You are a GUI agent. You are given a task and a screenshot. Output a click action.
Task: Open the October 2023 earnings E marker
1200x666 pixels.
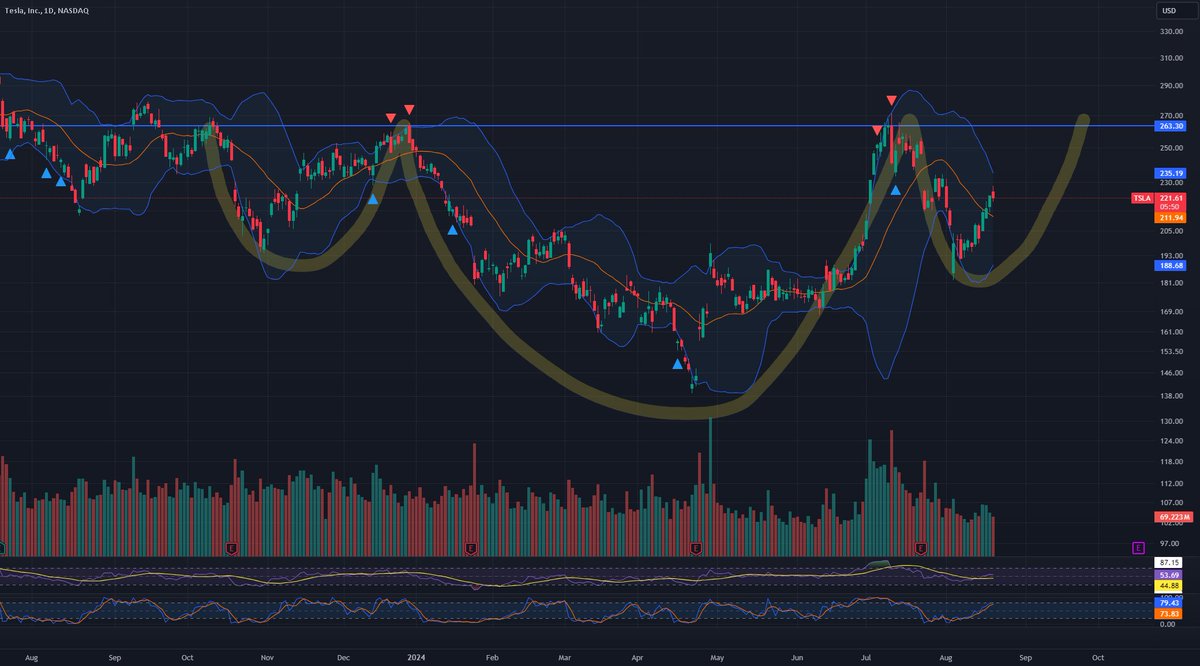coord(231,548)
